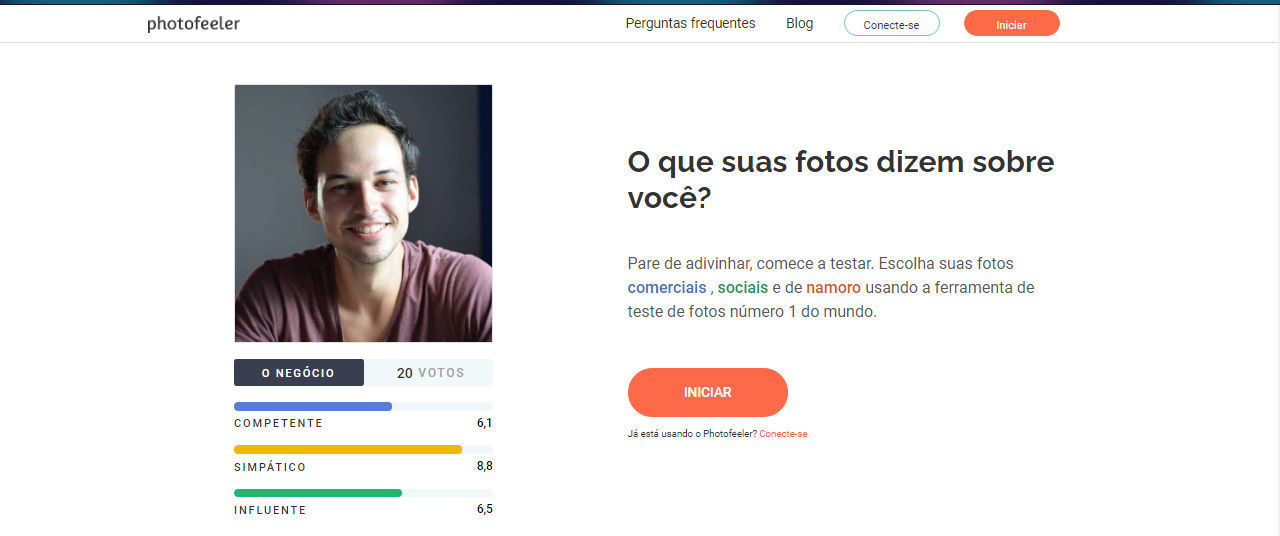Image resolution: width=1280 pixels, height=536 pixels.
Task: Click the green Influente rating bar
Action: click(x=318, y=493)
